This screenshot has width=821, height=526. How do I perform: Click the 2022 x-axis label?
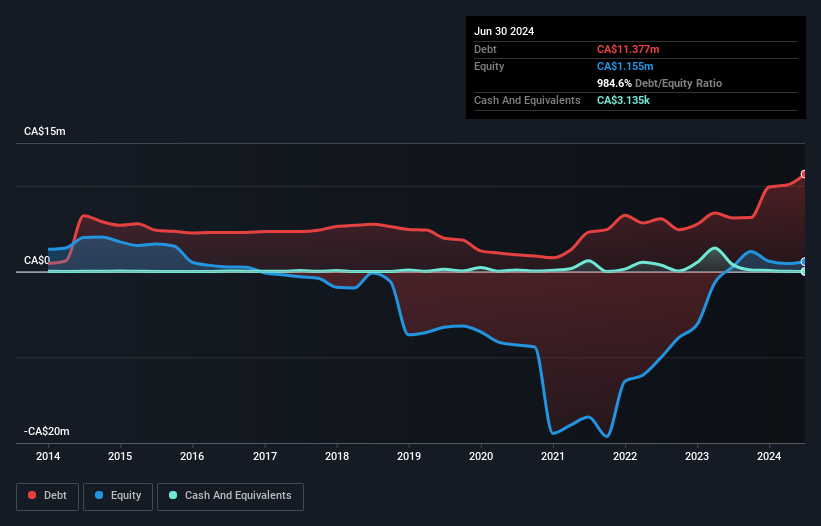pos(625,456)
